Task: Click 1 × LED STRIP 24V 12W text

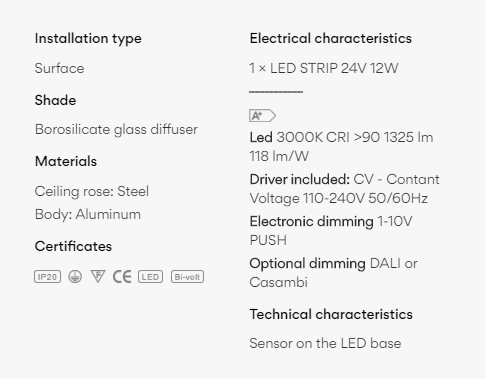Action: click(324, 68)
